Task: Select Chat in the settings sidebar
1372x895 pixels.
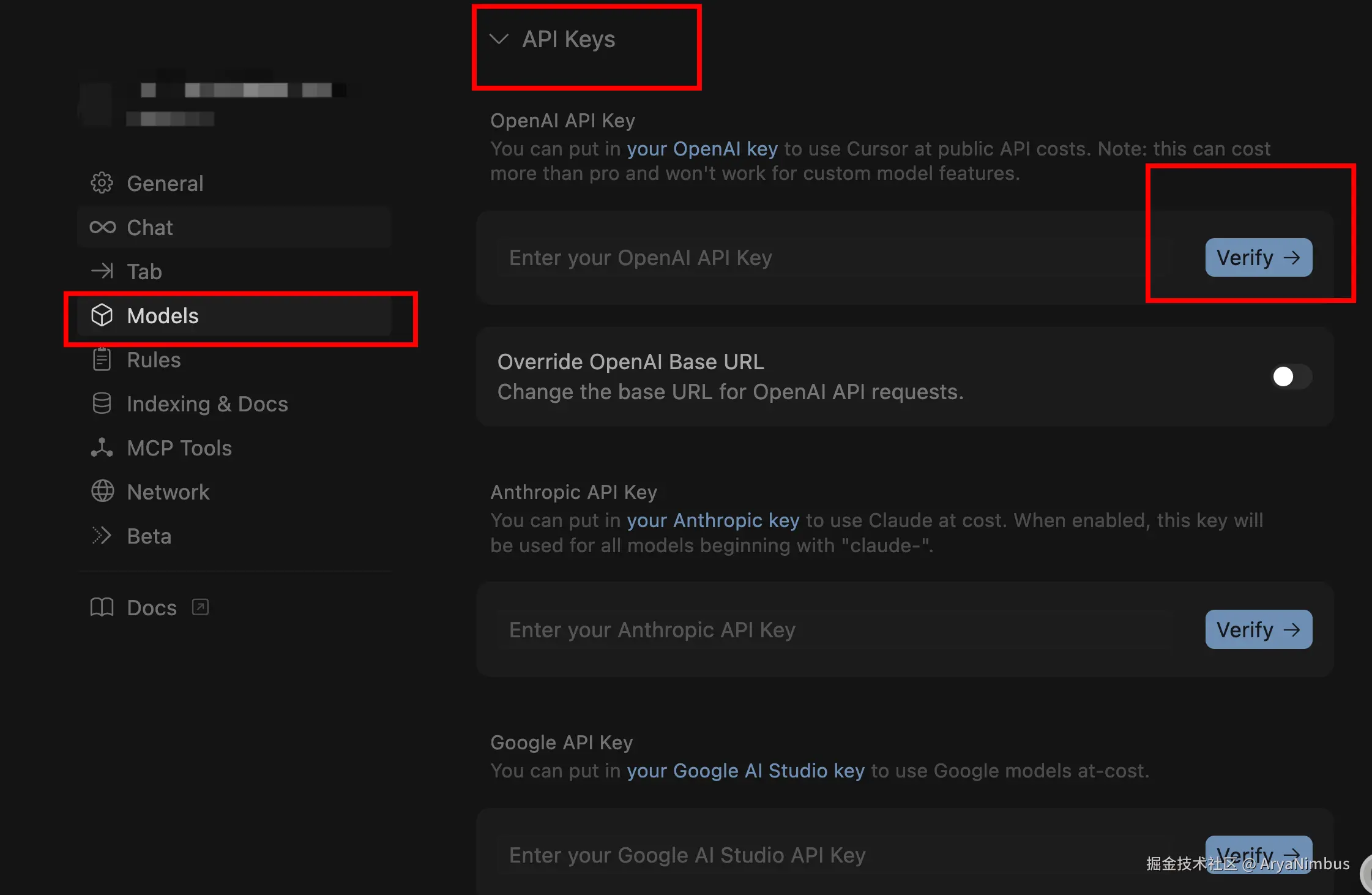Action: point(150,228)
